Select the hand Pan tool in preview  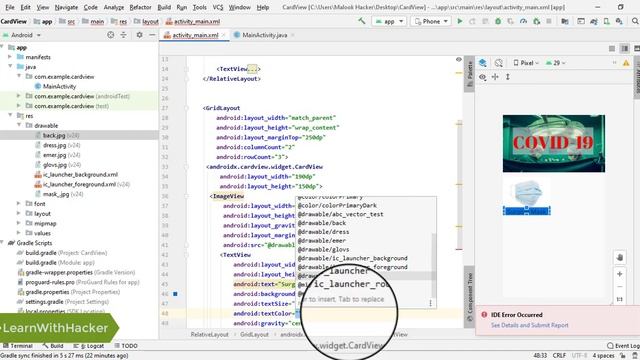click(x=620, y=257)
